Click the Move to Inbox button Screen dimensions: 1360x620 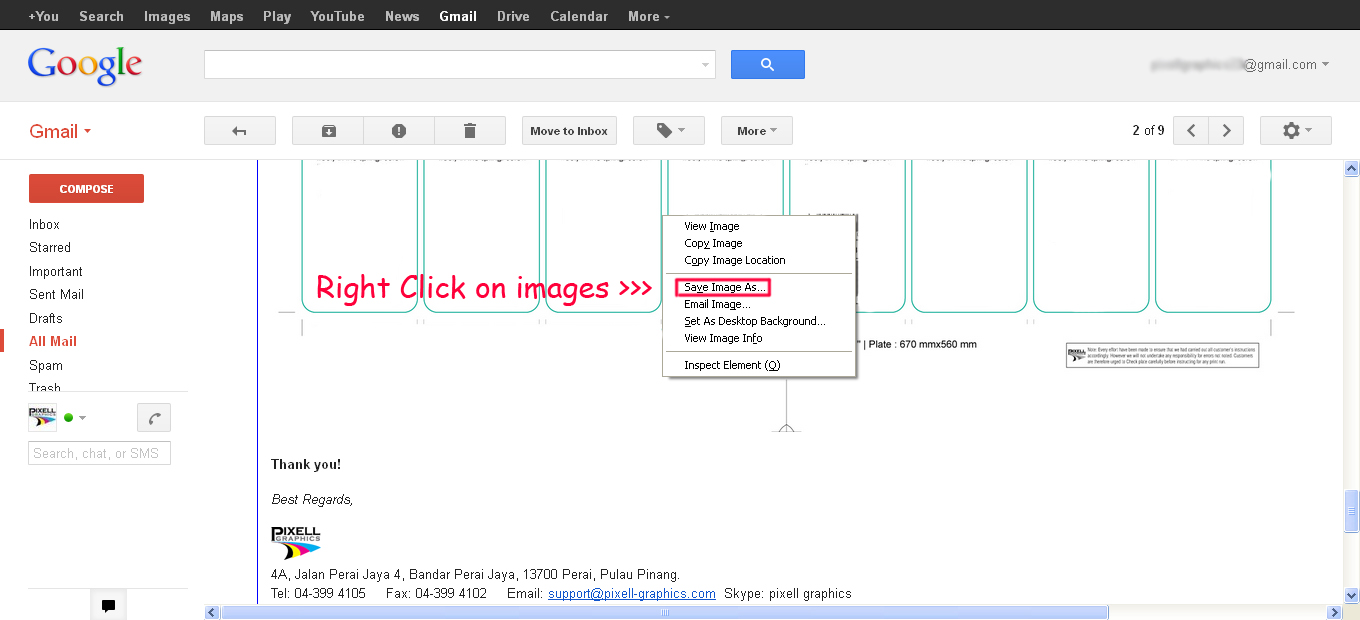point(569,131)
